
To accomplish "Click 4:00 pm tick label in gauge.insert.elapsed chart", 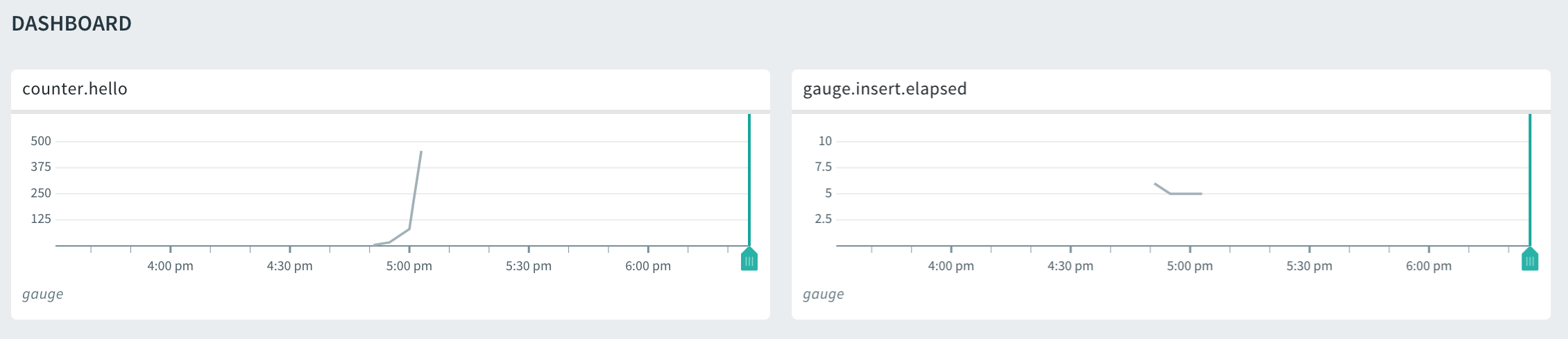I will tap(951, 266).
